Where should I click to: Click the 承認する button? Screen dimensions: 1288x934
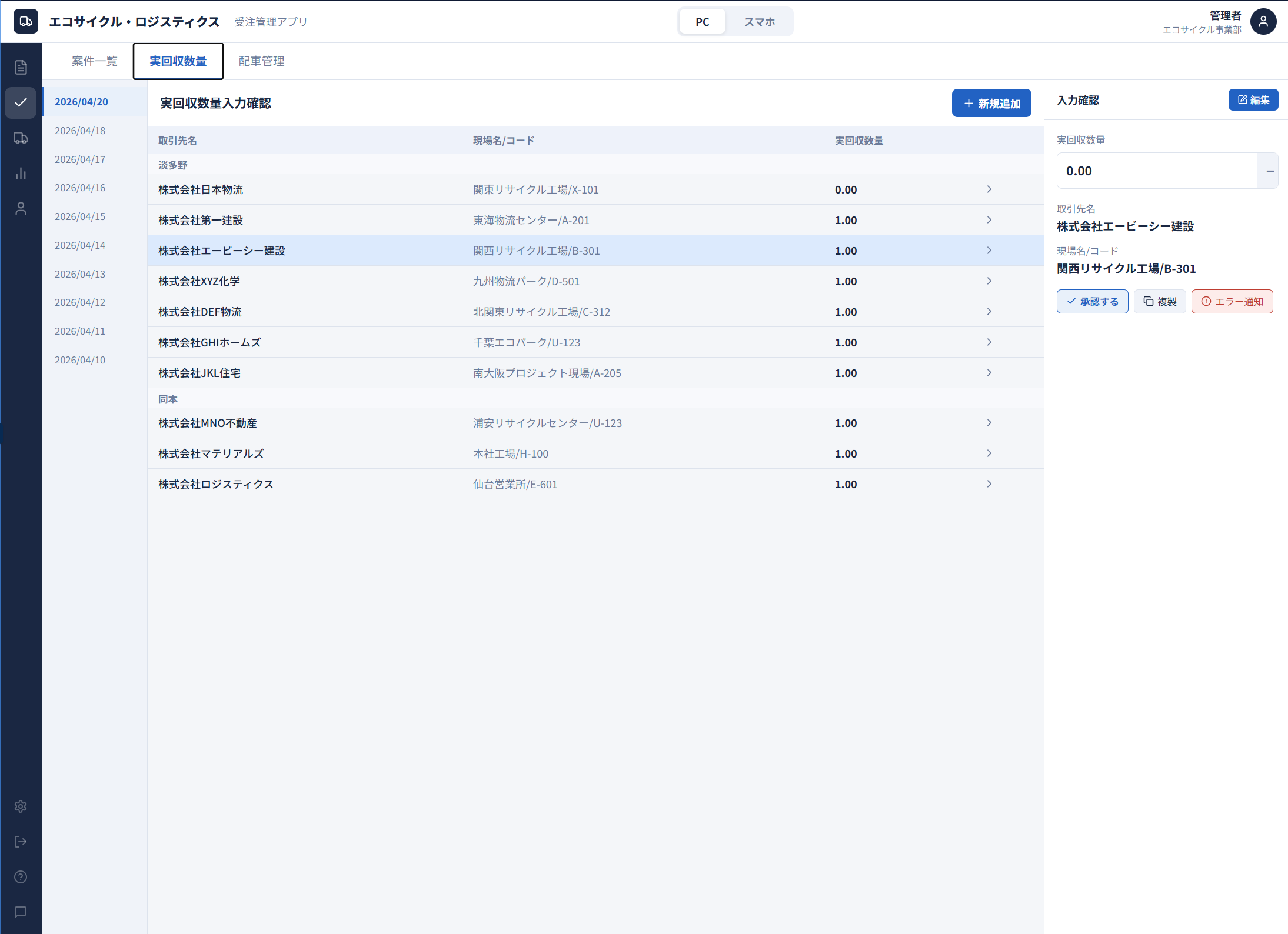pyautogui.click(x=1092, y=302)
